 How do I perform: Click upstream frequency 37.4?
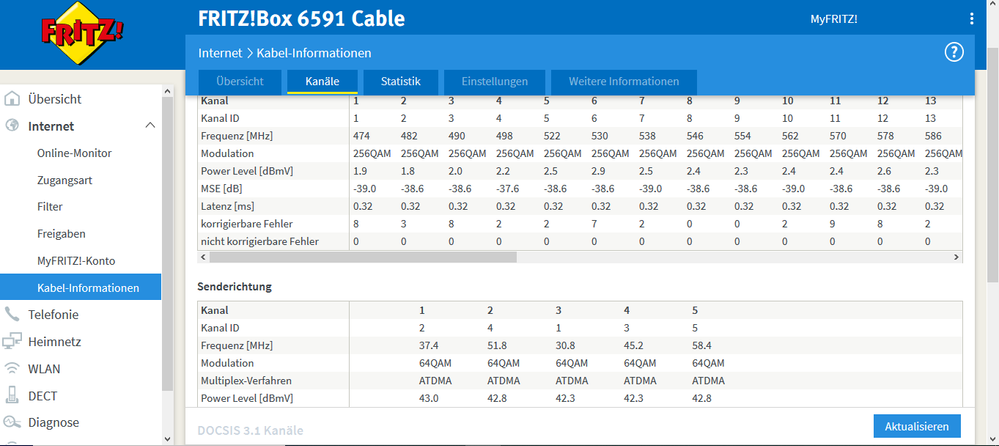[x=428, y=345]
